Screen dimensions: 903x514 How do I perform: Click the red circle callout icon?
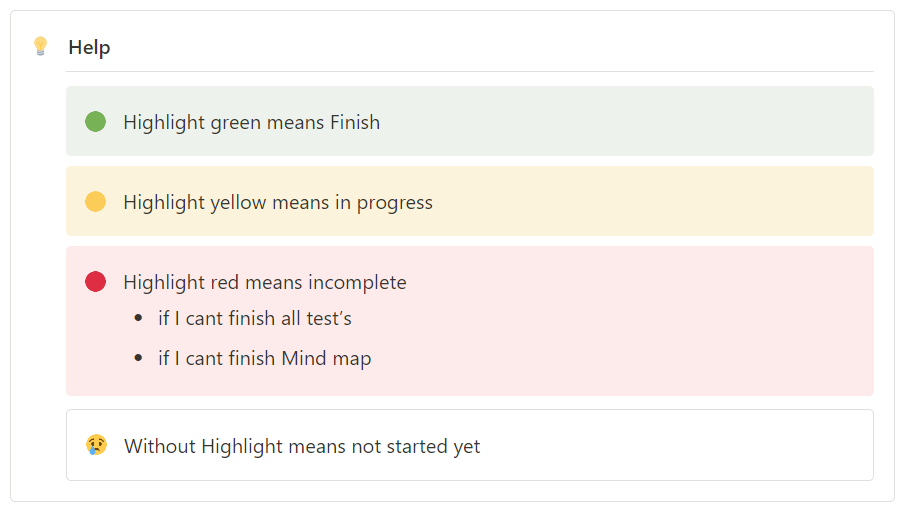(x=96, y=282)
